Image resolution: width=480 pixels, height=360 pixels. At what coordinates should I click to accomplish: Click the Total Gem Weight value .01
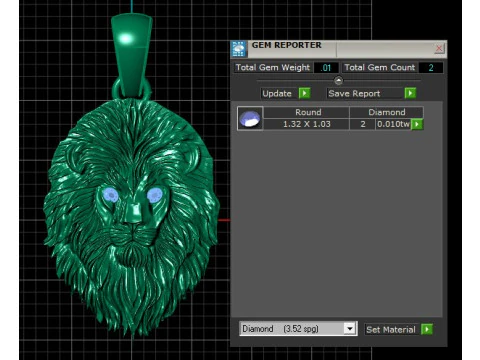click(x=326, y=68)
